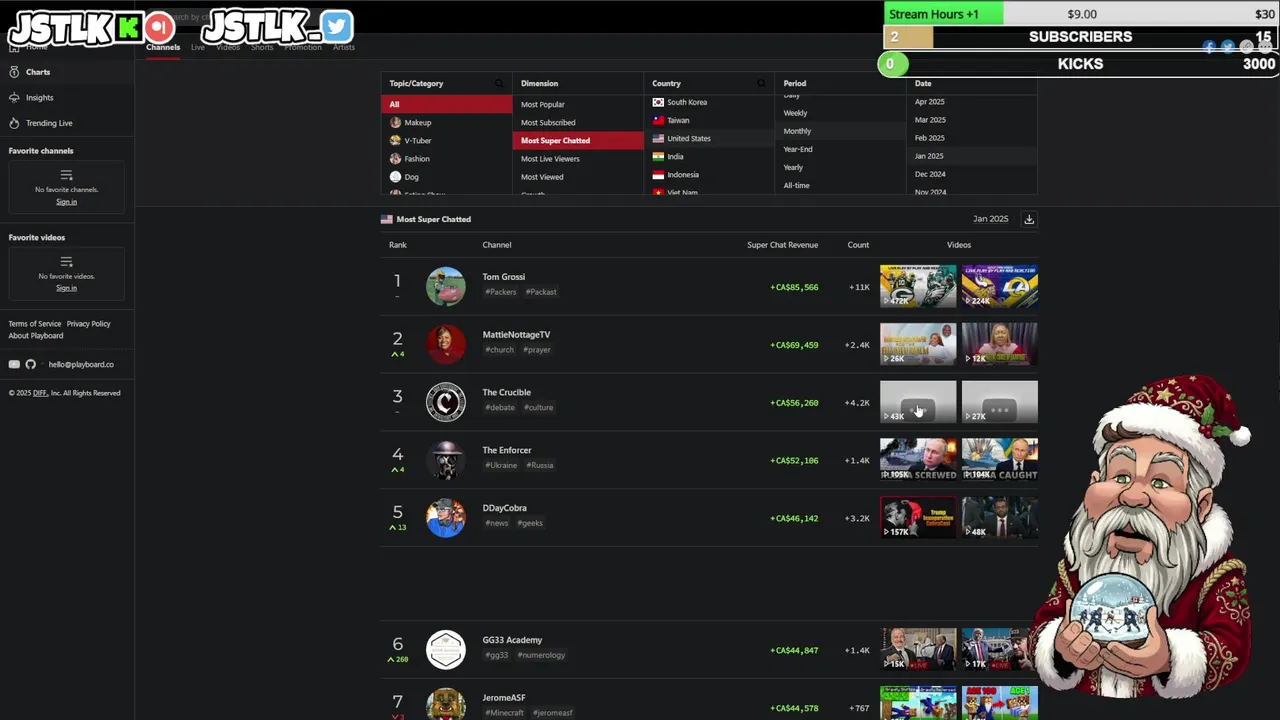Viewport: 1280px width, 720px height.
Task: Open the Charts sidebar icon
Action: point(14,72)
